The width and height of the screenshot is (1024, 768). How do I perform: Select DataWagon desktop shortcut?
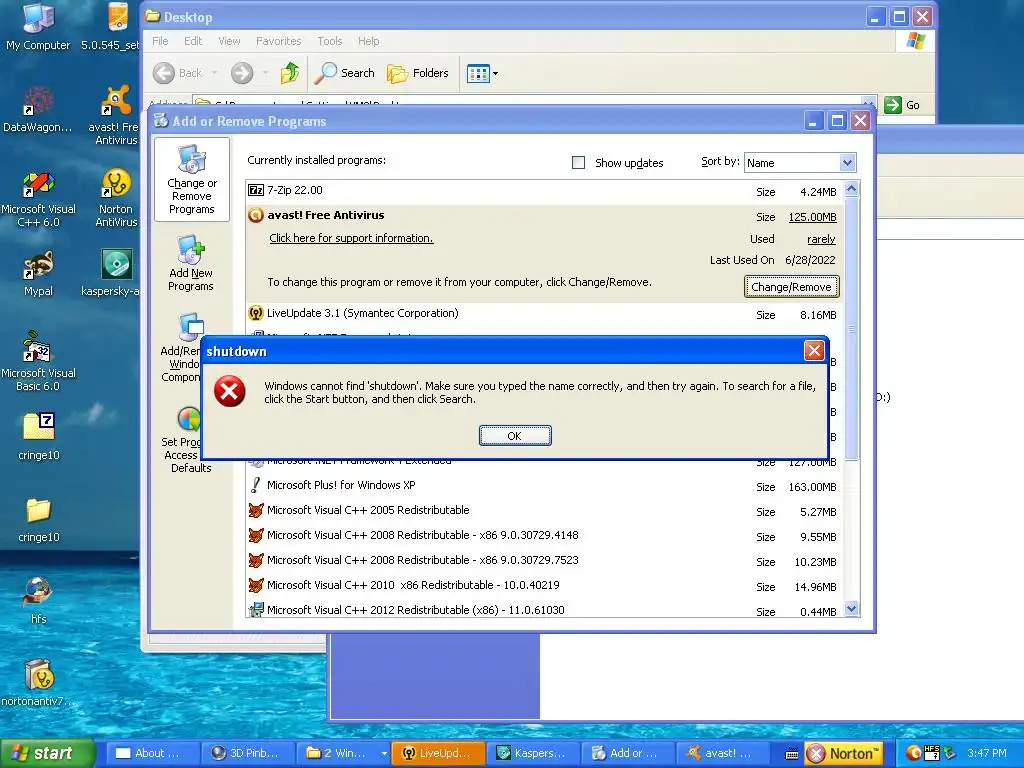pos(38,110)
